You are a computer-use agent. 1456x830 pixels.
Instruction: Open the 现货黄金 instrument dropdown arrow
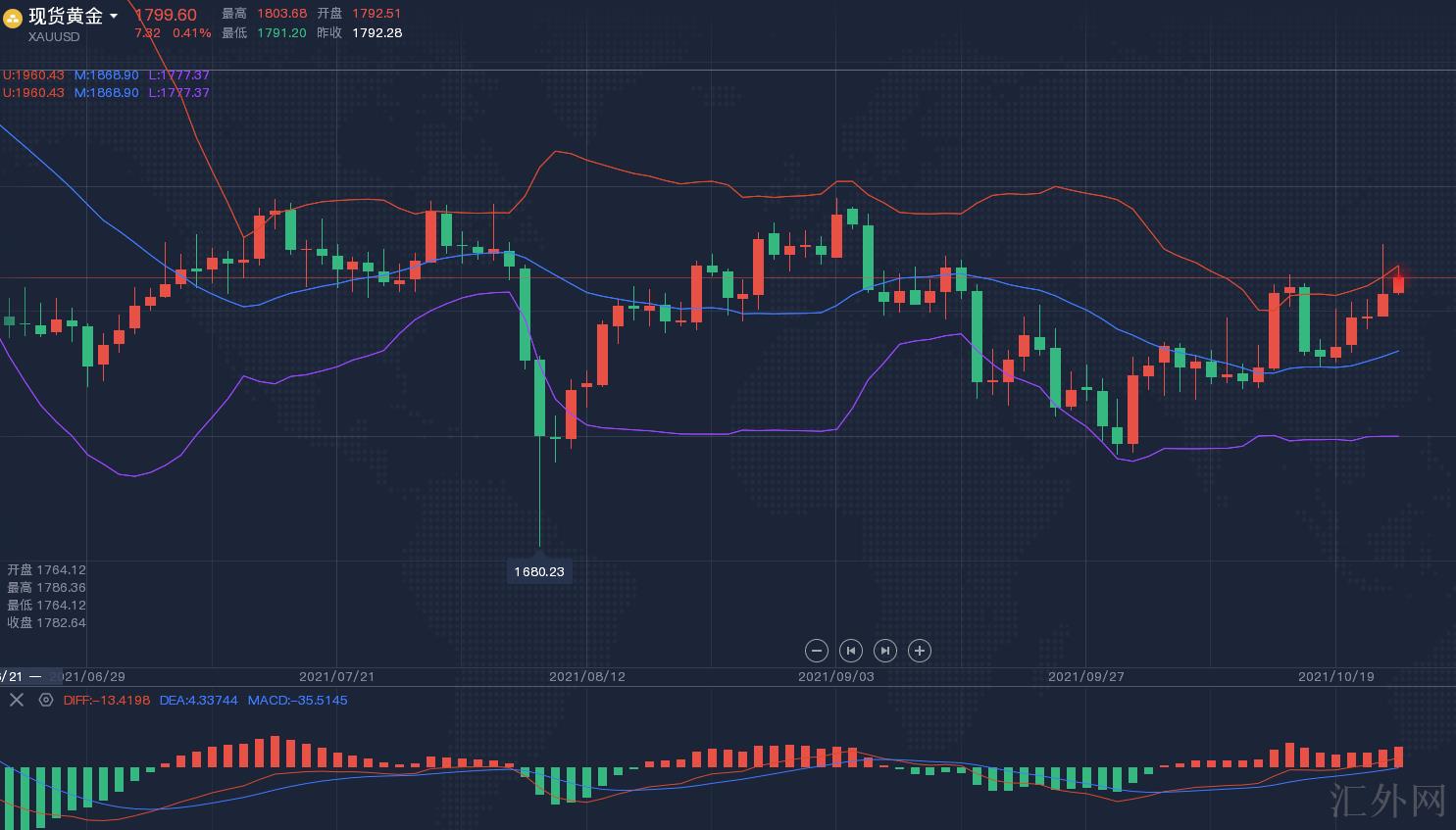114,17
